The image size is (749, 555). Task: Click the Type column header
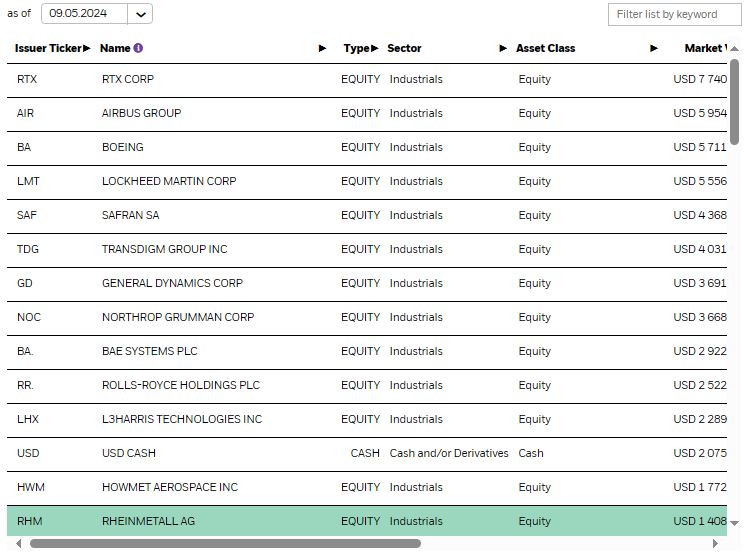(356, 48)
